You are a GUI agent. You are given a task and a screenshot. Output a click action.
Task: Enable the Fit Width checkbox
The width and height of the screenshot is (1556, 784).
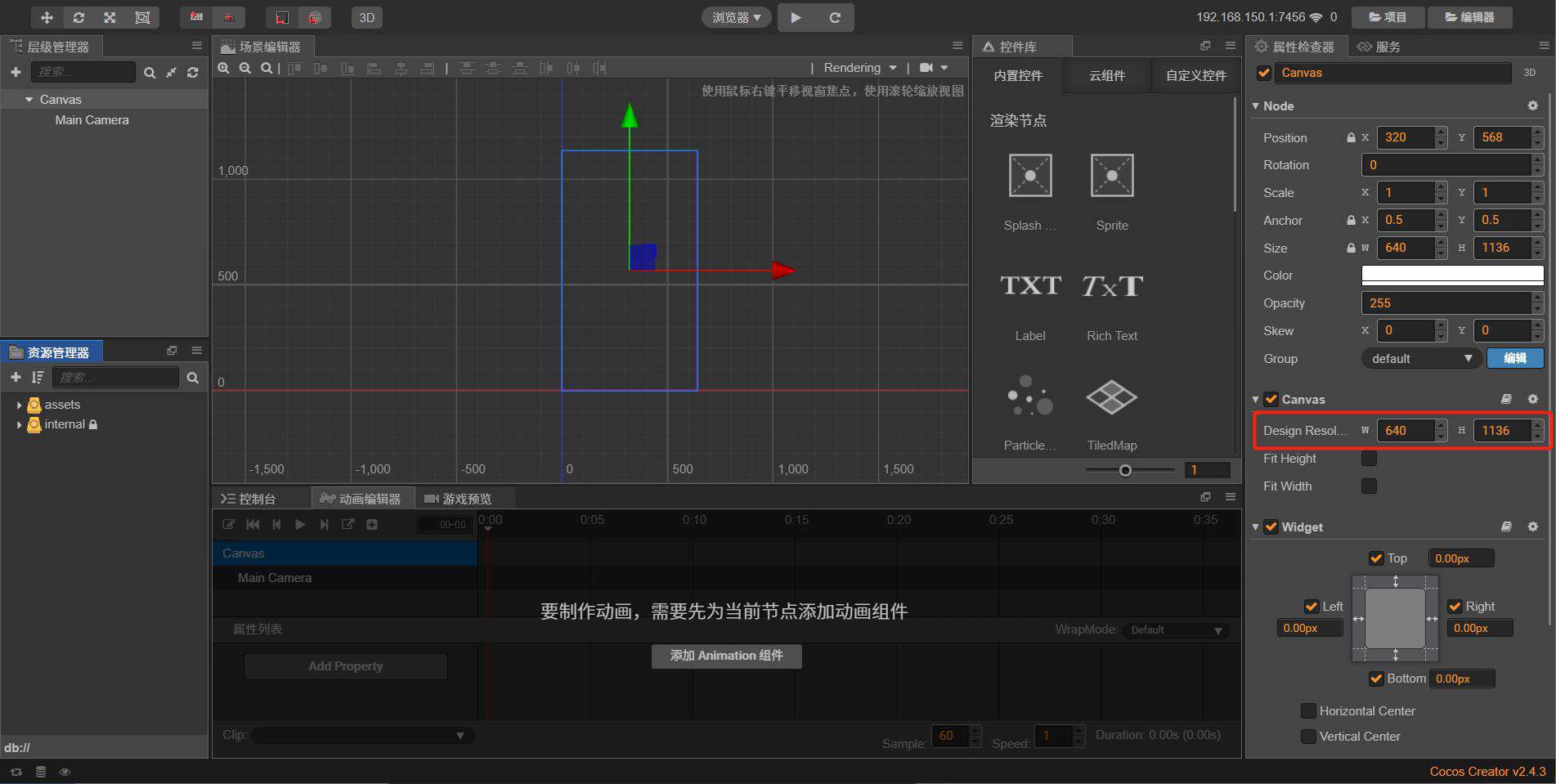pos(1369,486)
